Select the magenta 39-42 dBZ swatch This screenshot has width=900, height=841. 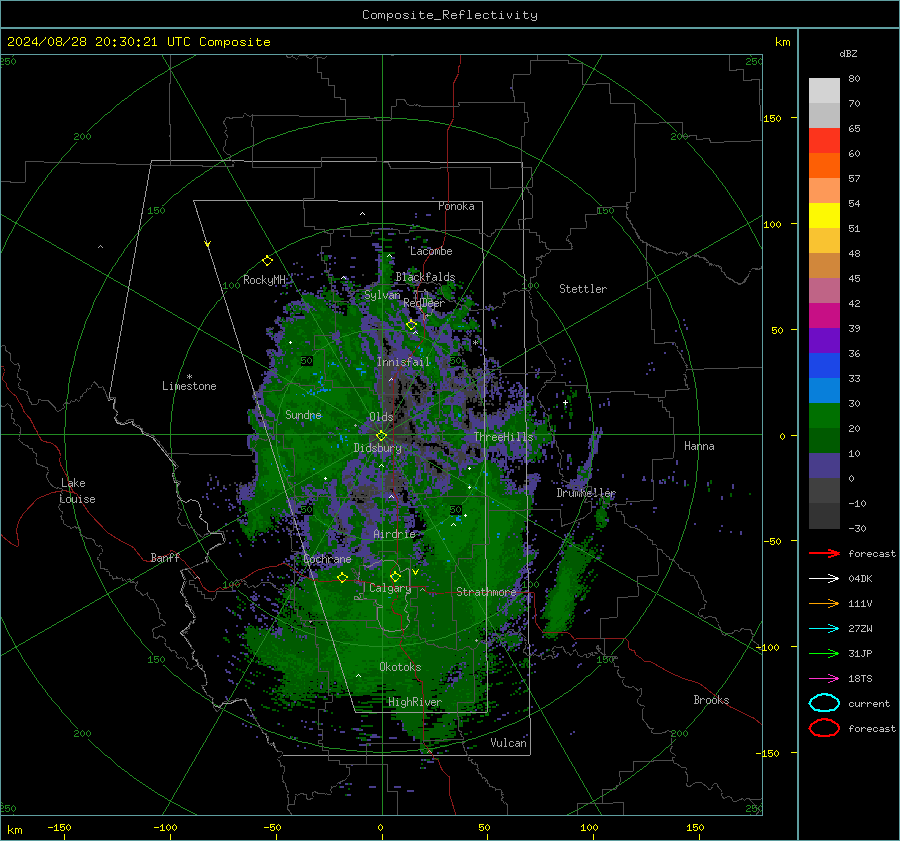click(x=824, y=315)
